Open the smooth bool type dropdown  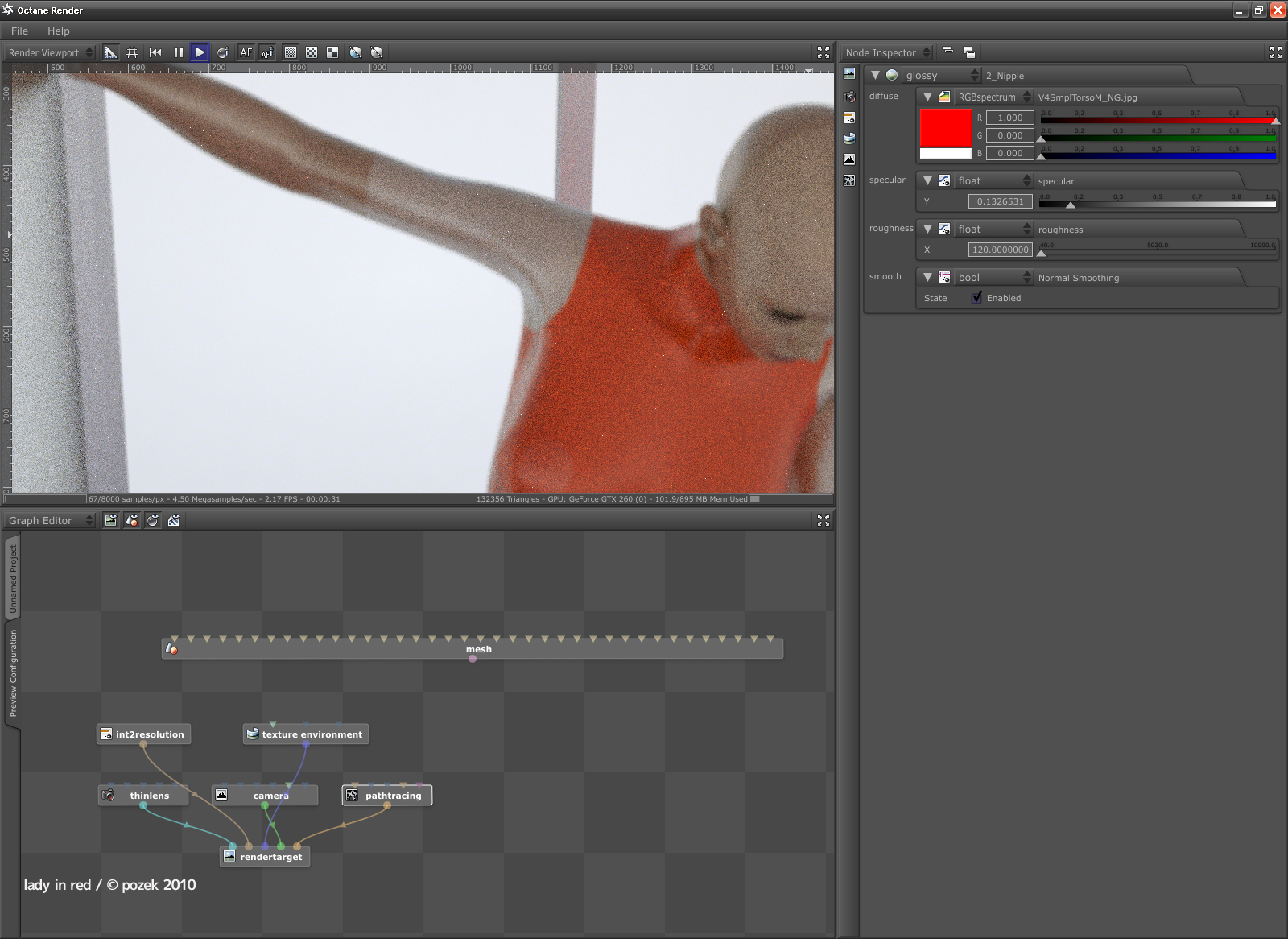(x=993, y=277)
